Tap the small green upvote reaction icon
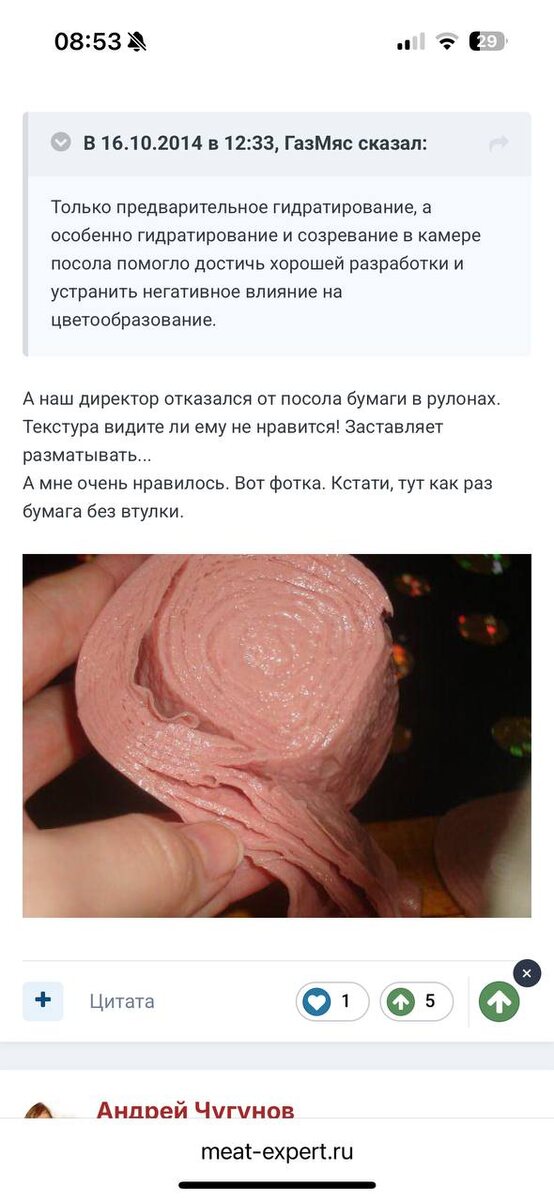This screenshot has width=554, height=1200. click(x=401, y=1001)
